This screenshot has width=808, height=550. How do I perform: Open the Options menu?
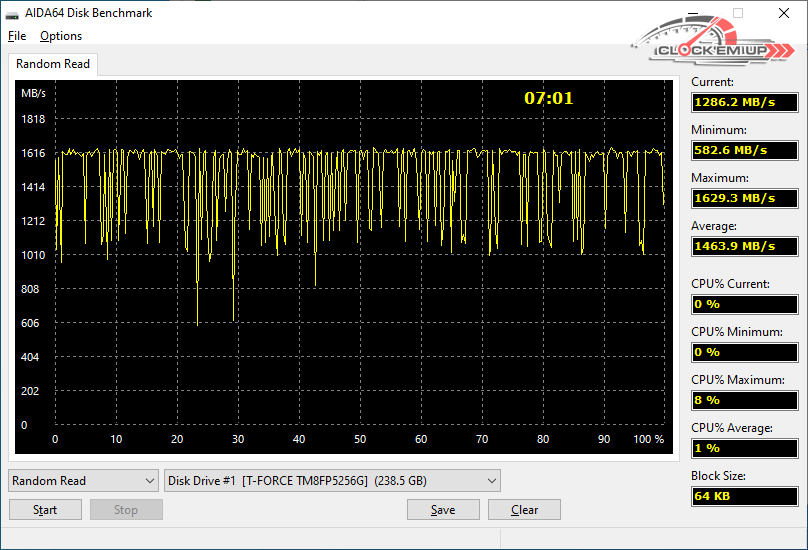coord(61,36)
